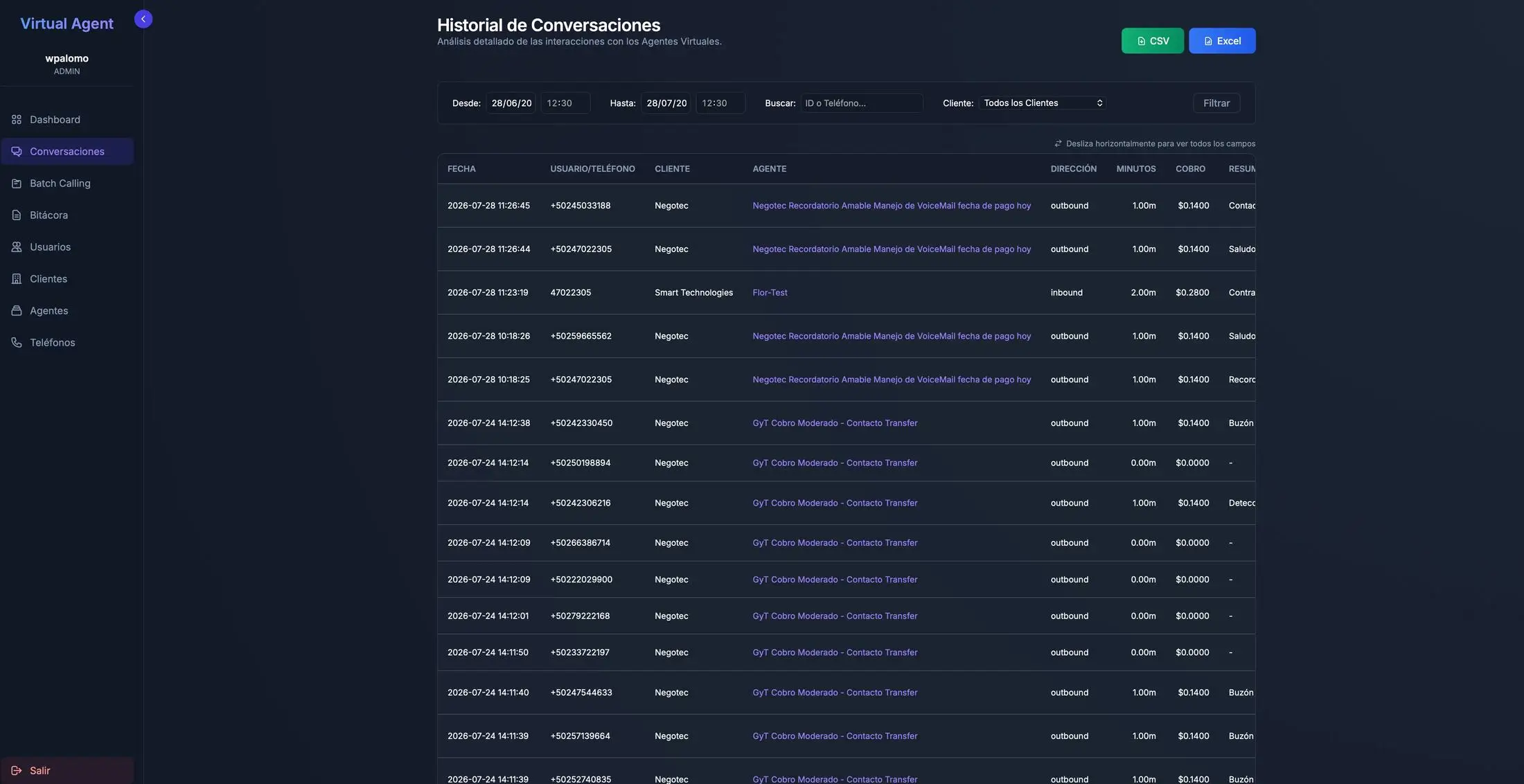
Task: Click the Dashboard grid icon
Action: coord(17,120)
